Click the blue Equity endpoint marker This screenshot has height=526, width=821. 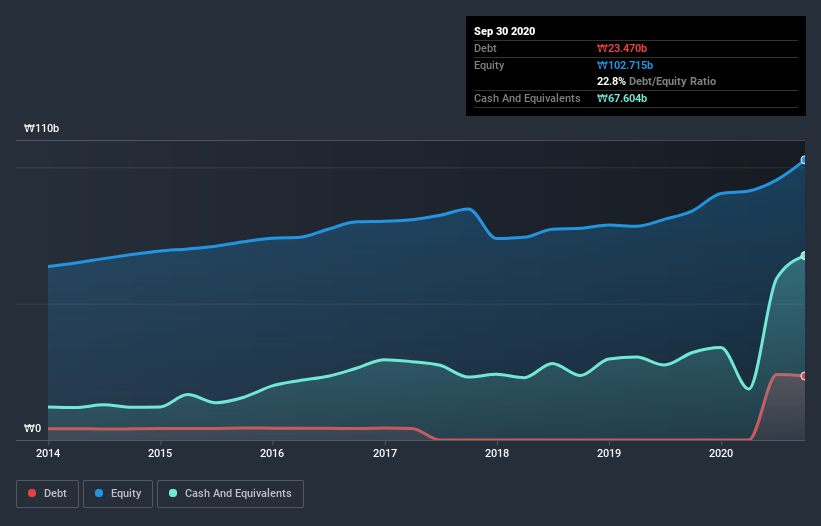click(x=803, y=160)
